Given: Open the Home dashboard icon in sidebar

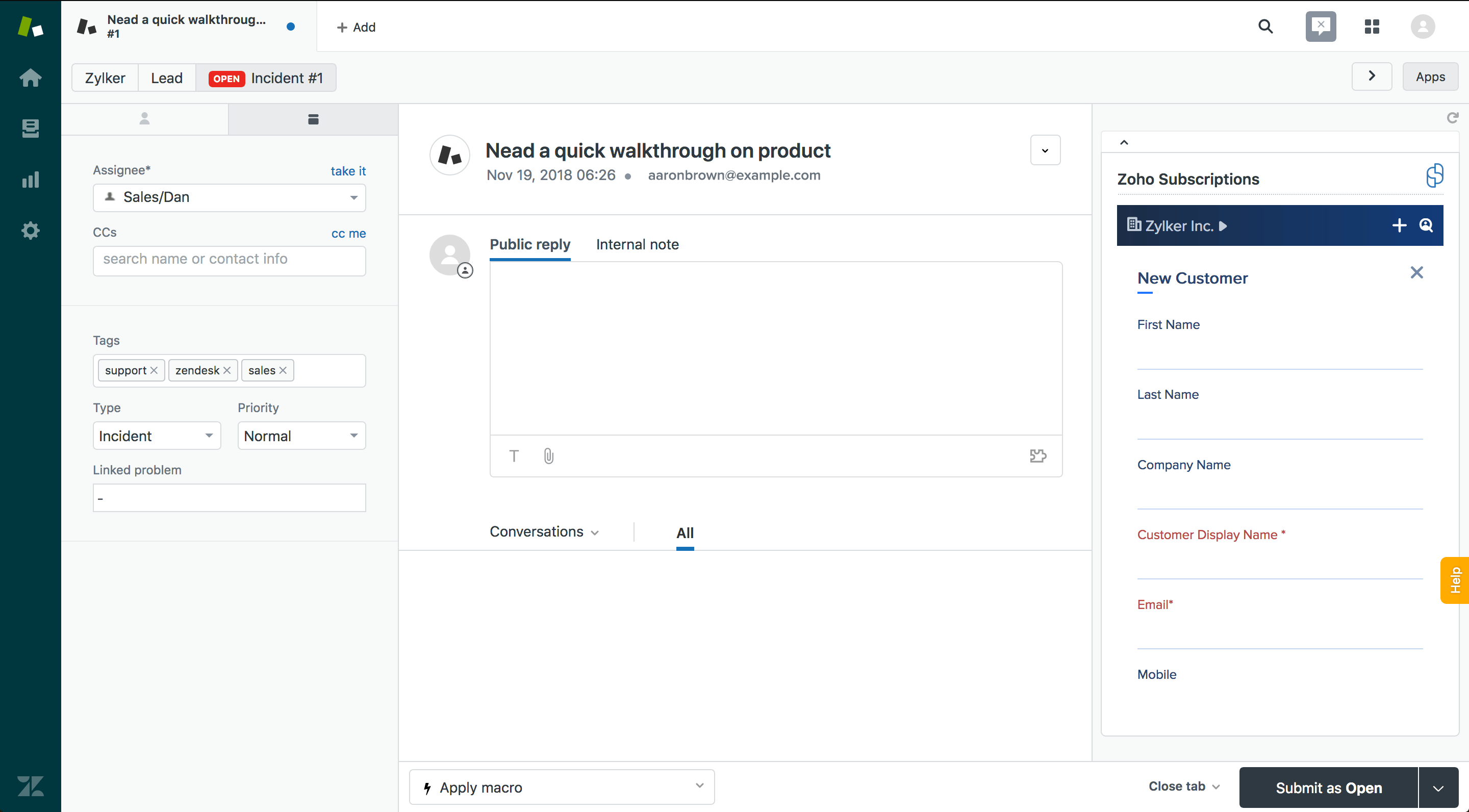Looking at the screenshot, I should [x=30, y=78].
